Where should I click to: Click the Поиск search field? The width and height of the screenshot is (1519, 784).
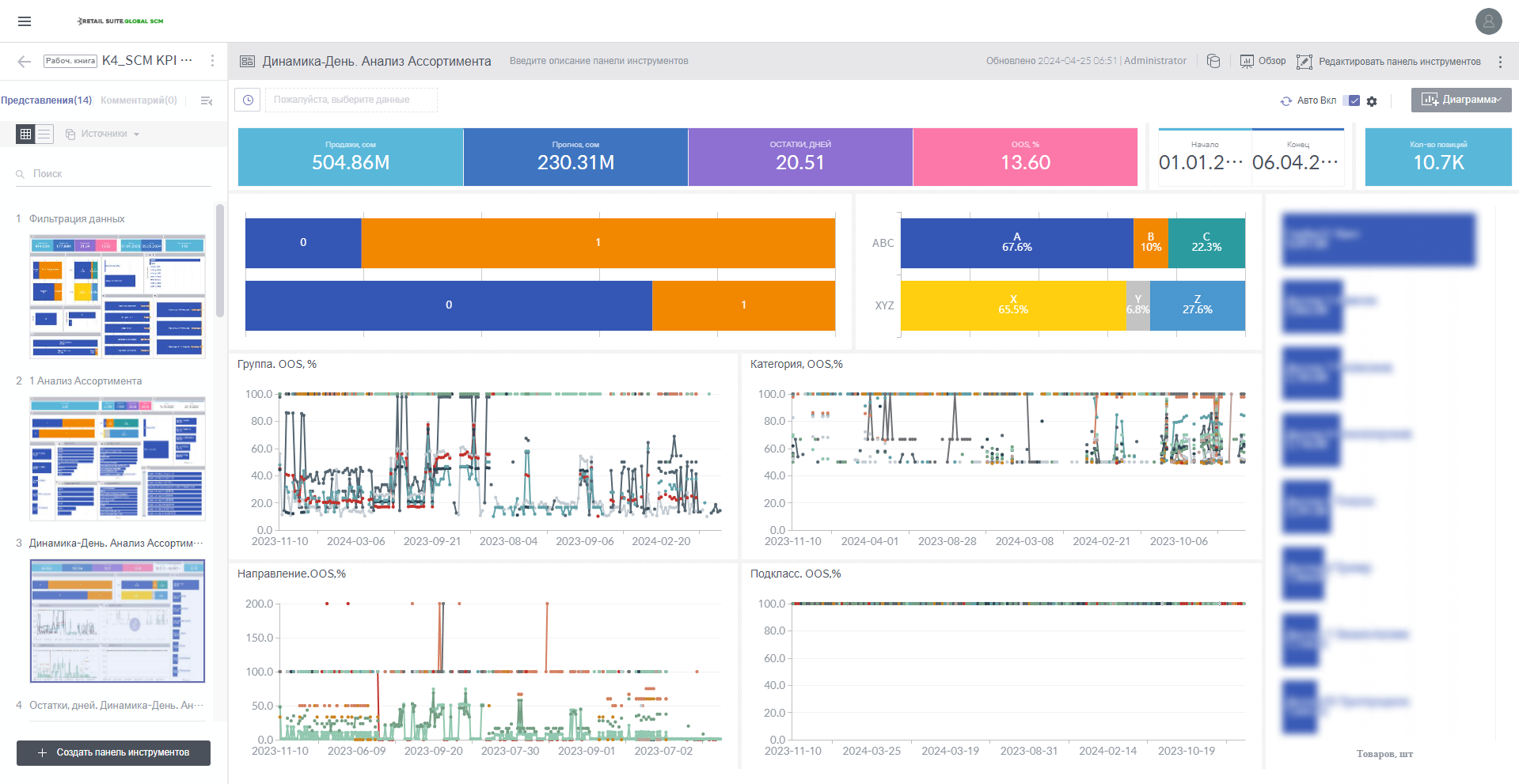[x=119, y=173]
